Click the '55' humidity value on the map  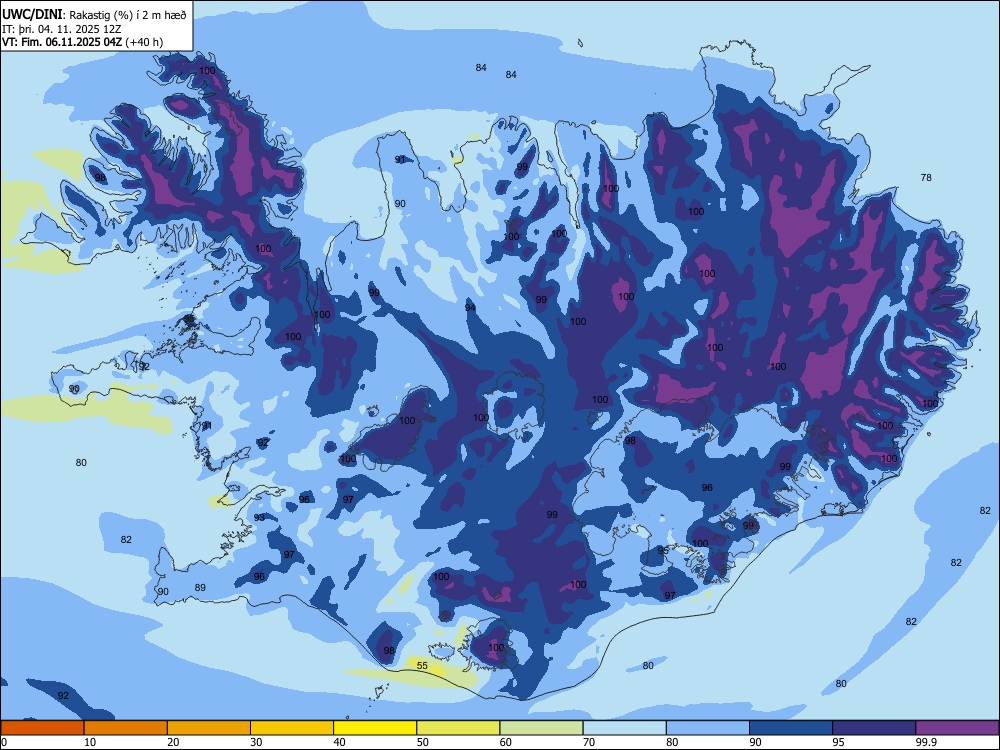point(422,666)
